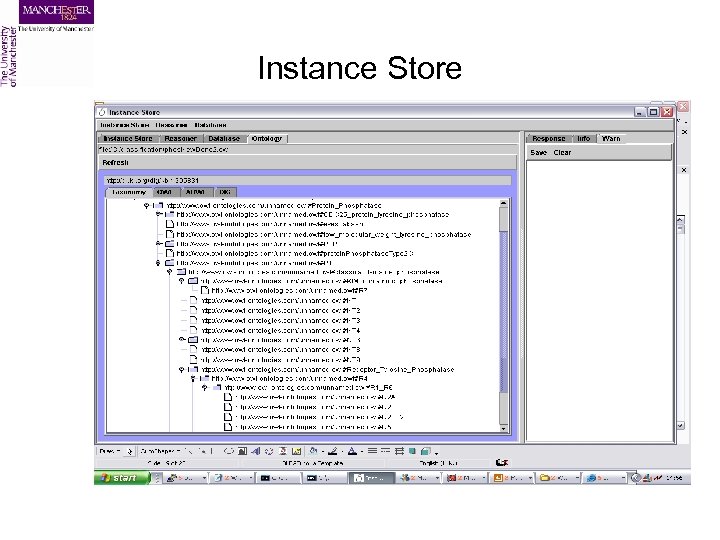Click the ontology URL field above Taxonomy
Viewport: 720px width, 540px height.
pyautogui.click(x=308, y=180)
